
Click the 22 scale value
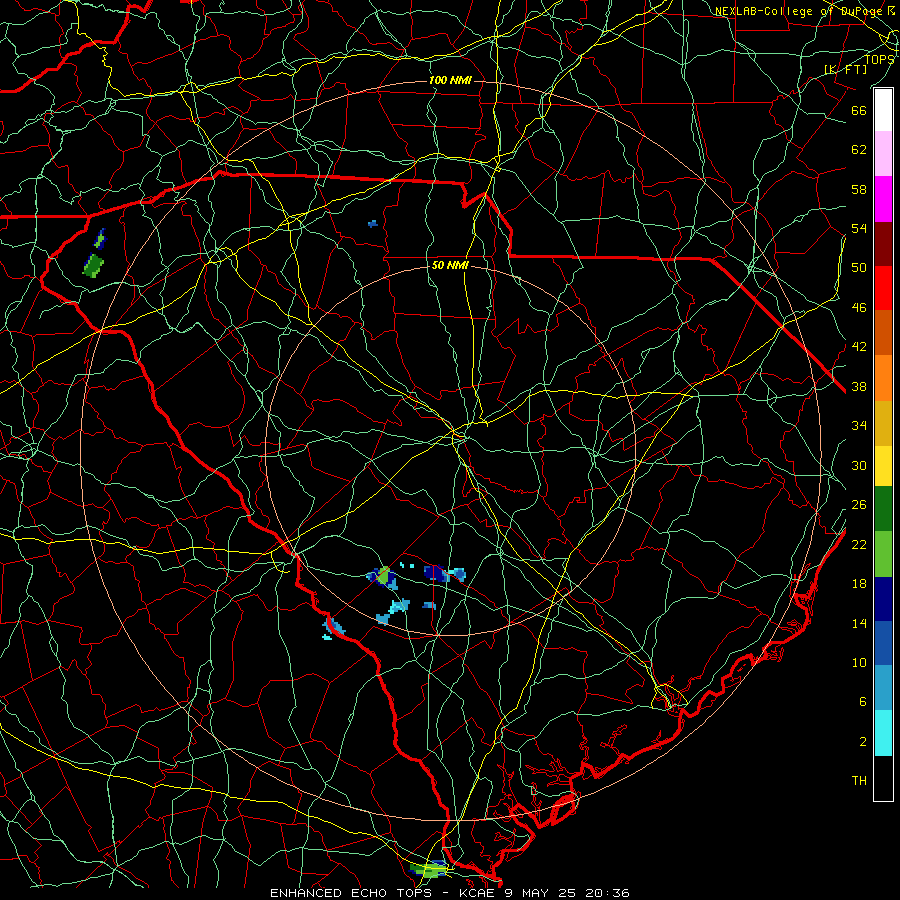coord(859,544)
